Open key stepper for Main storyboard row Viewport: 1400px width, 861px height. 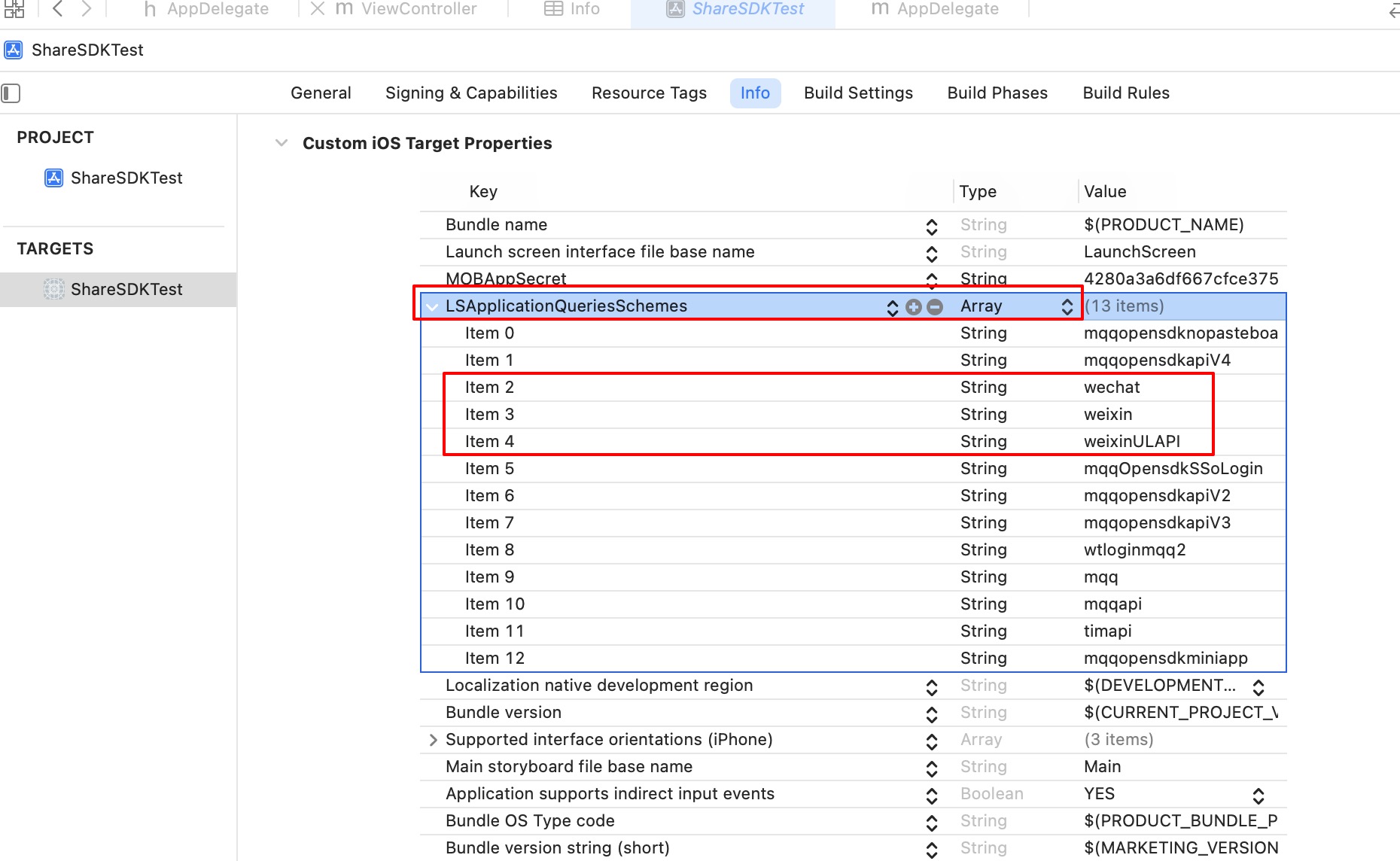coord(932,768)
